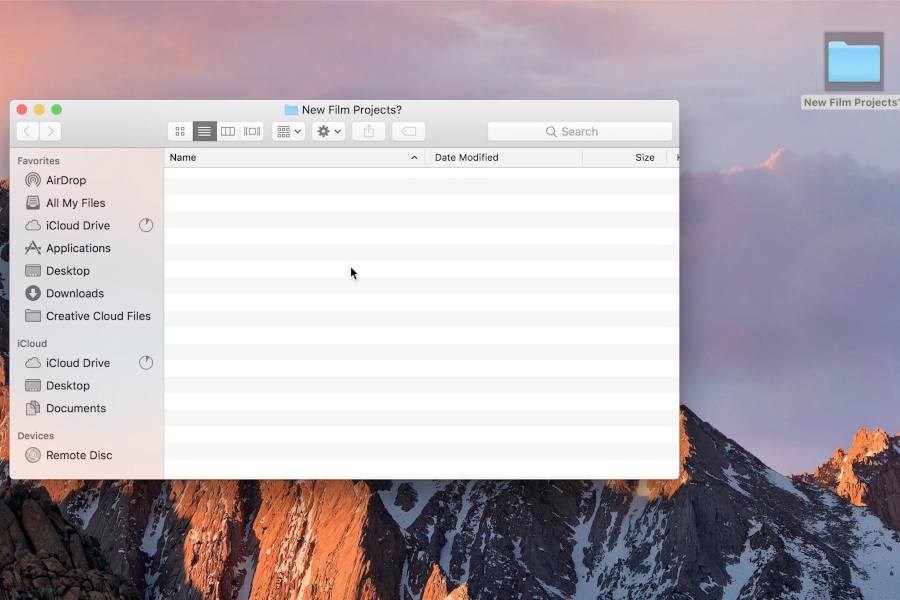Open the Action gear dropdown menu

[329, 132]
